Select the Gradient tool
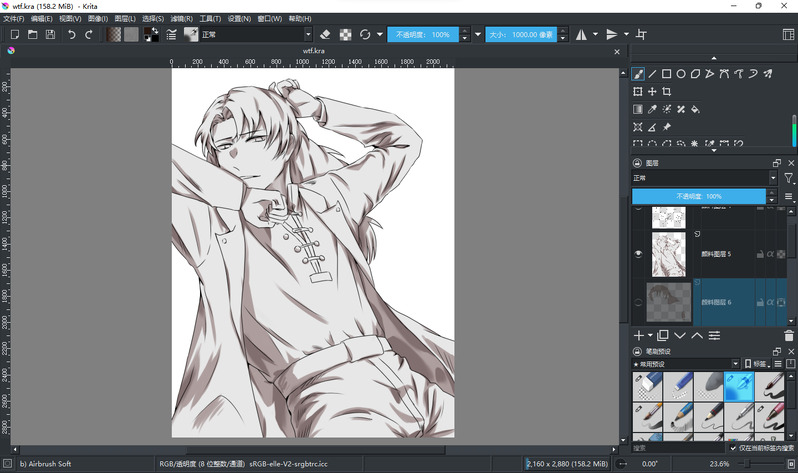The width and height of the screenshot is (798, 473). (638, 109)
